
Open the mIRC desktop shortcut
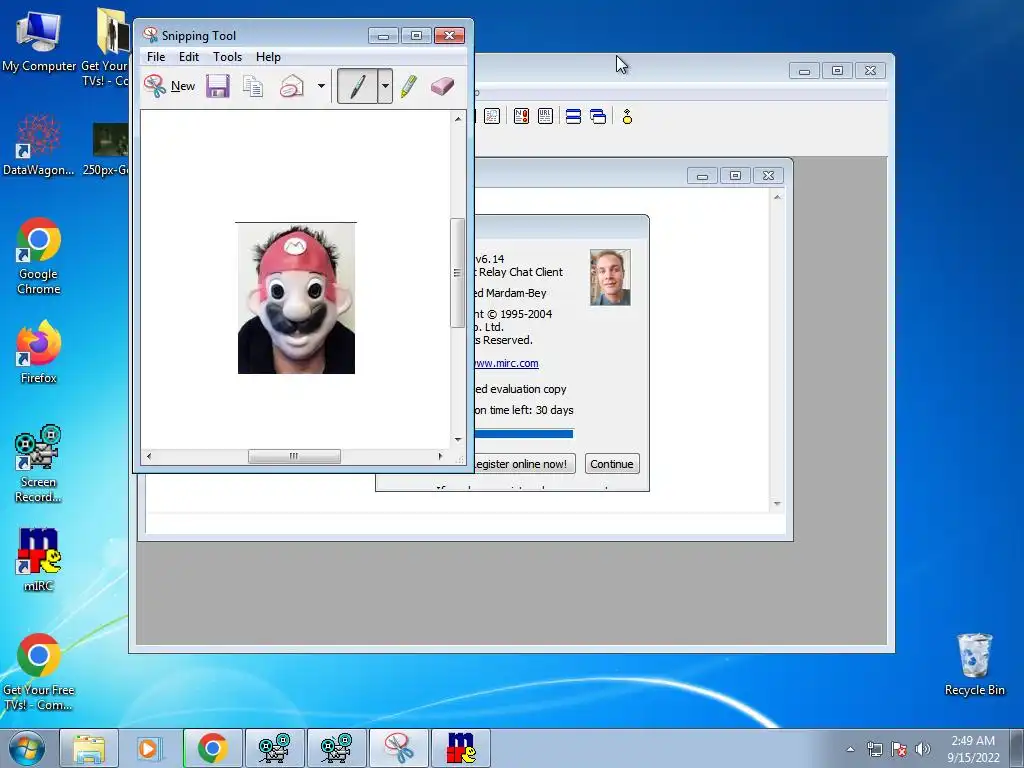(39, 560)
